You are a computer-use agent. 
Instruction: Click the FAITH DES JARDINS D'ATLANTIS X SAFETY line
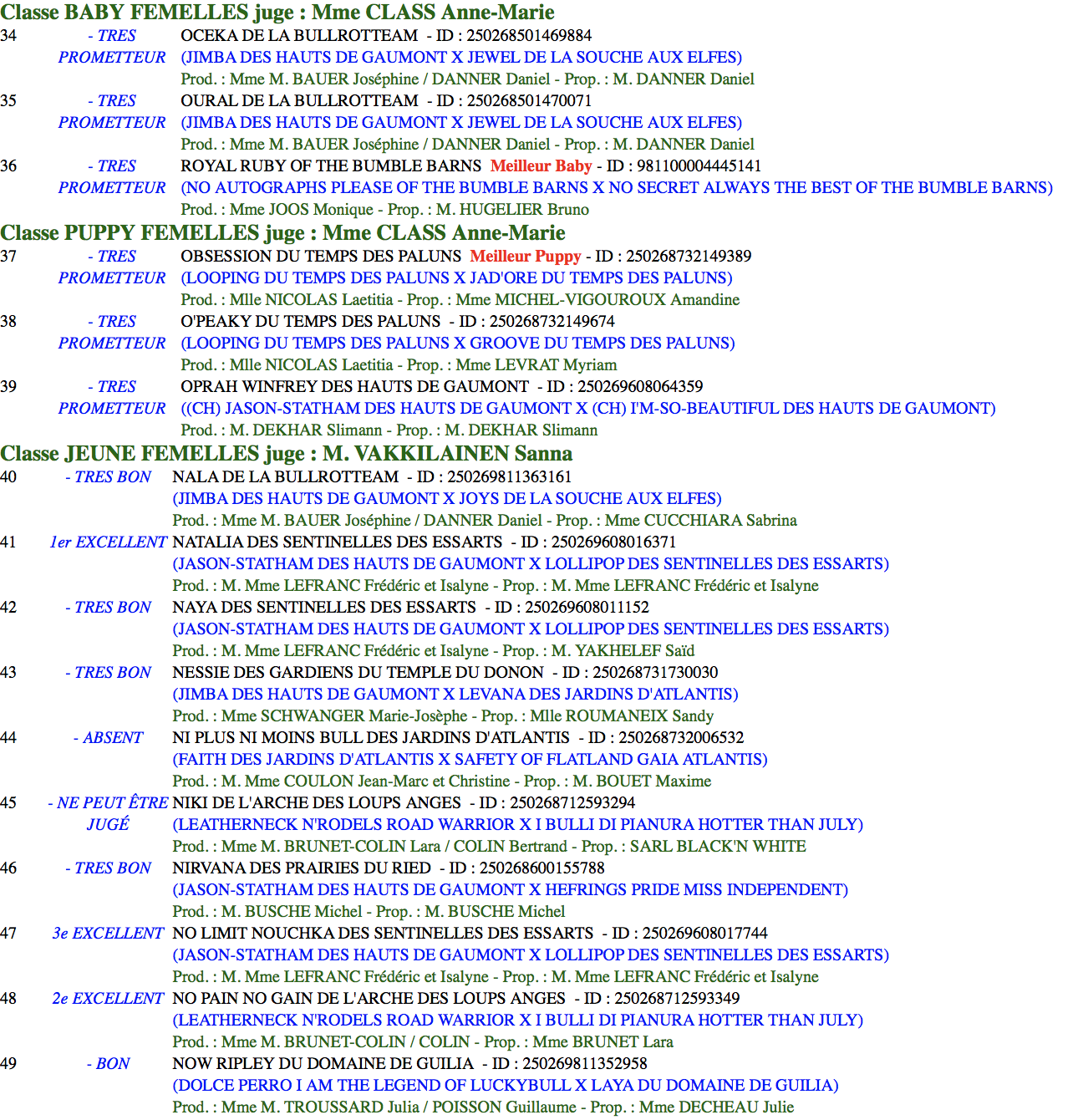[x=470, y=759]
